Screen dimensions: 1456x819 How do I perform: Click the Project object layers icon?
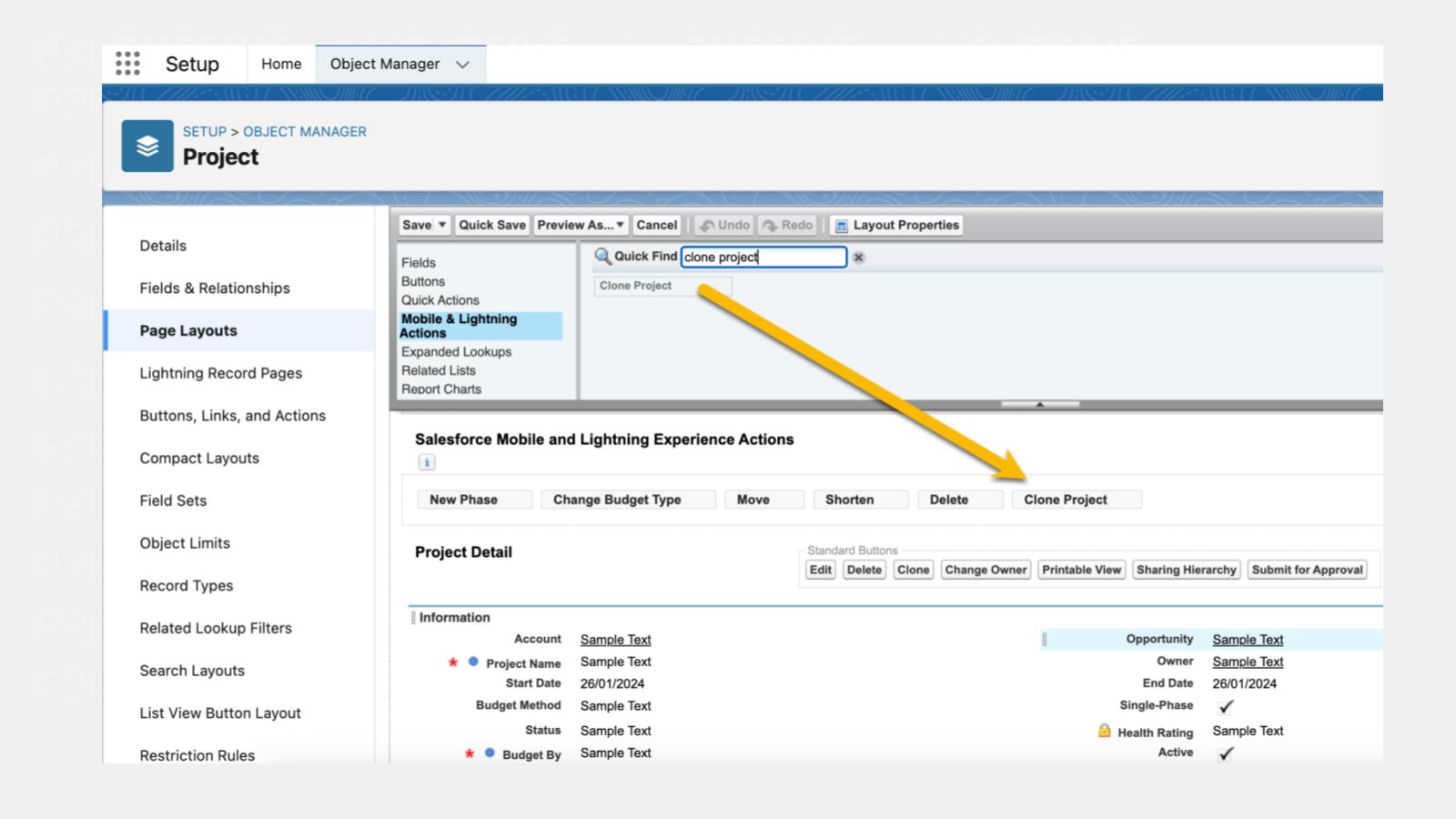click(147, 146)
